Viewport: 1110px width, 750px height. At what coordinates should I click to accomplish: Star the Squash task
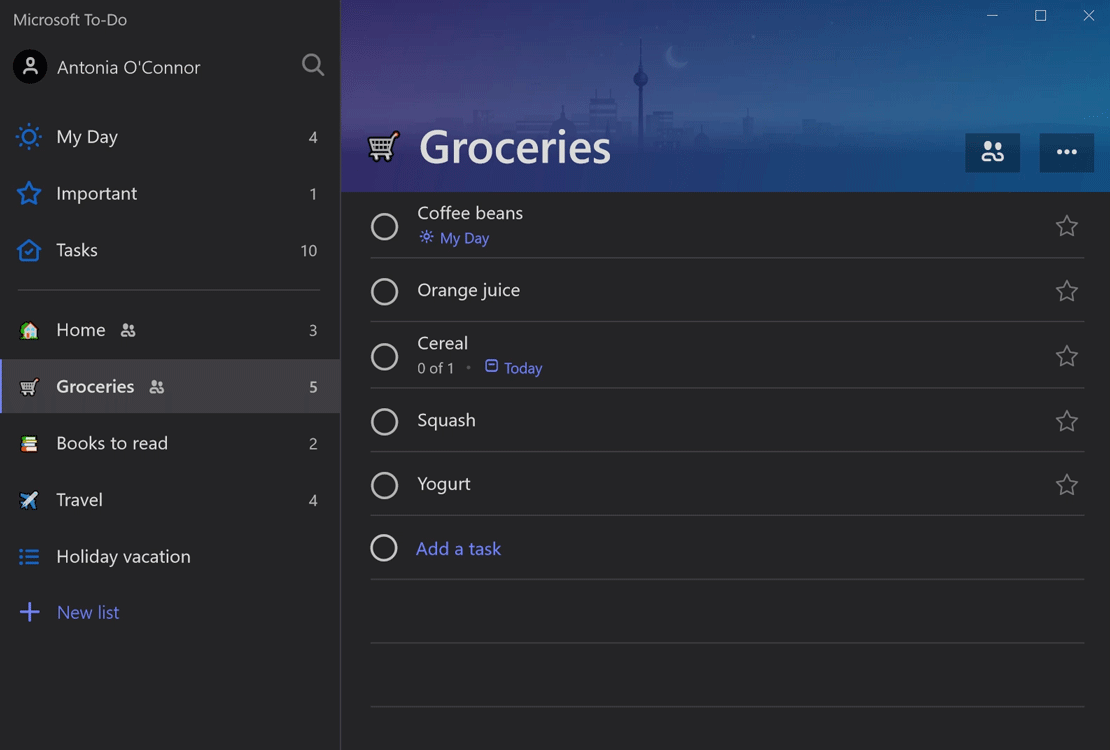pos(1066,421)
